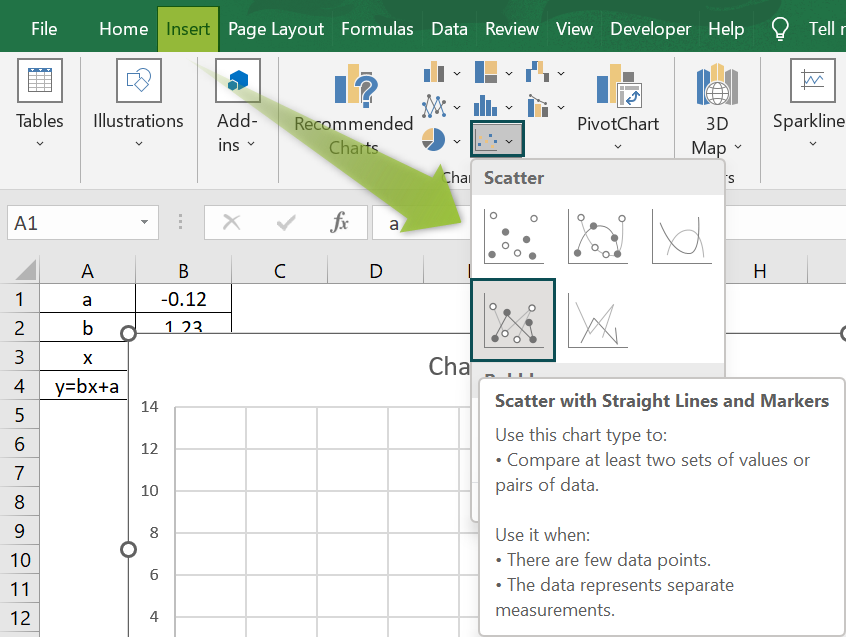
Task: Open the File tab
Action: pos(44,29)
